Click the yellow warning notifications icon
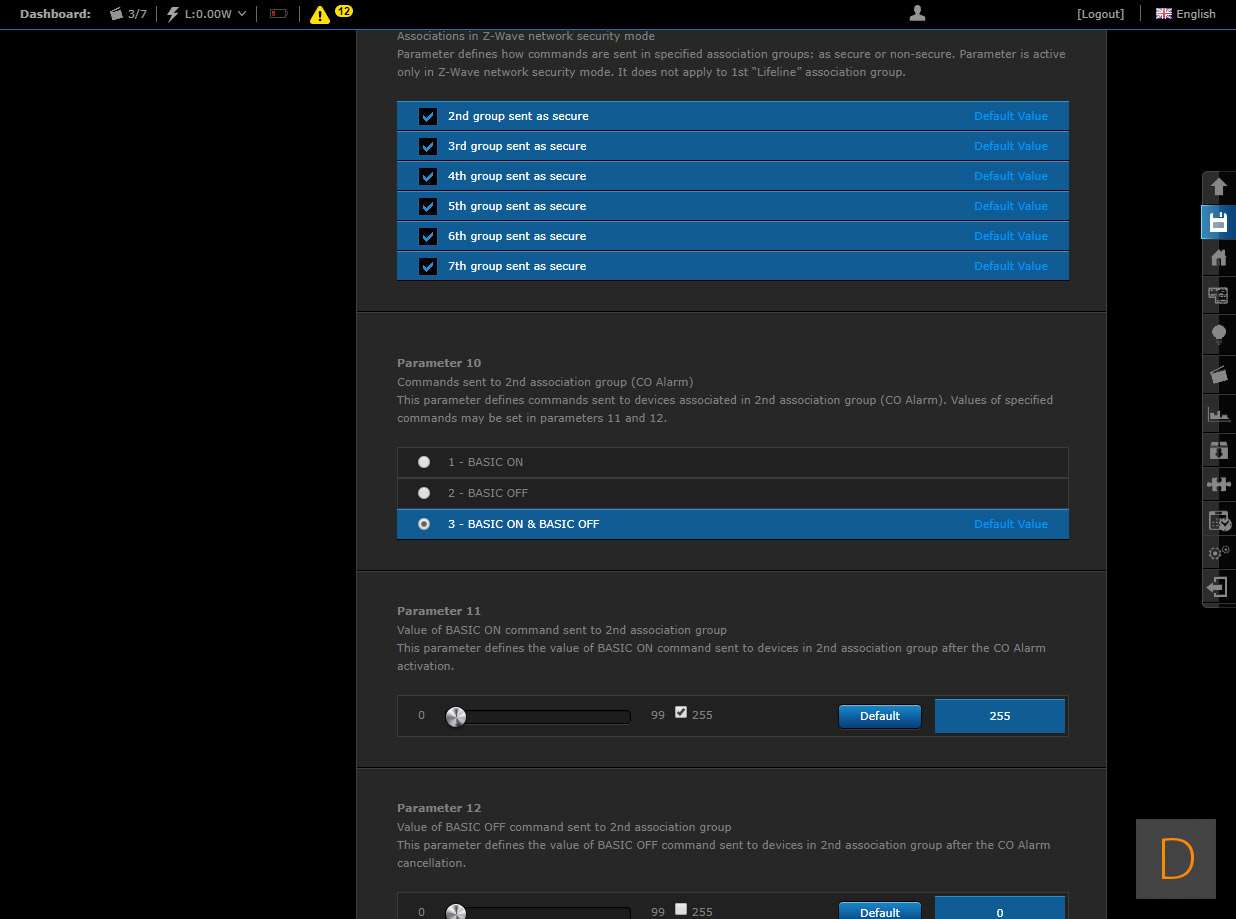Image resolution: width=1236 pixels, height=919 pixels. coord(320,14)
